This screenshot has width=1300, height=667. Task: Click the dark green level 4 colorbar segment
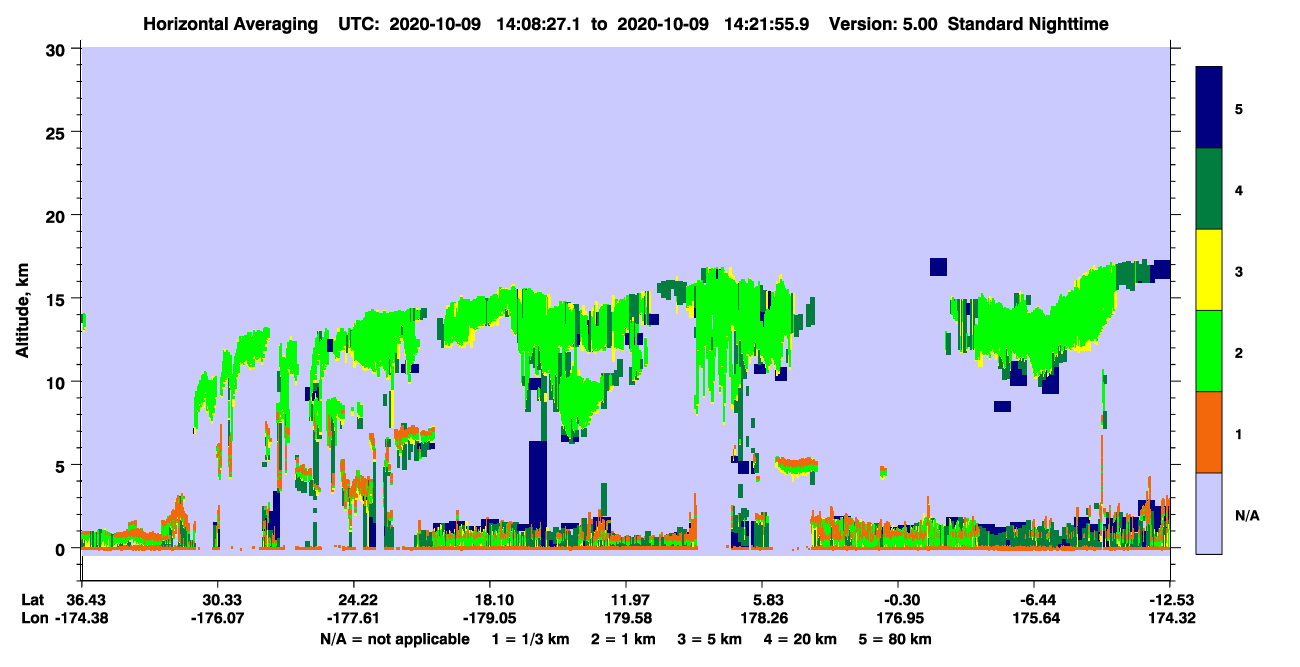[1209, 188]
